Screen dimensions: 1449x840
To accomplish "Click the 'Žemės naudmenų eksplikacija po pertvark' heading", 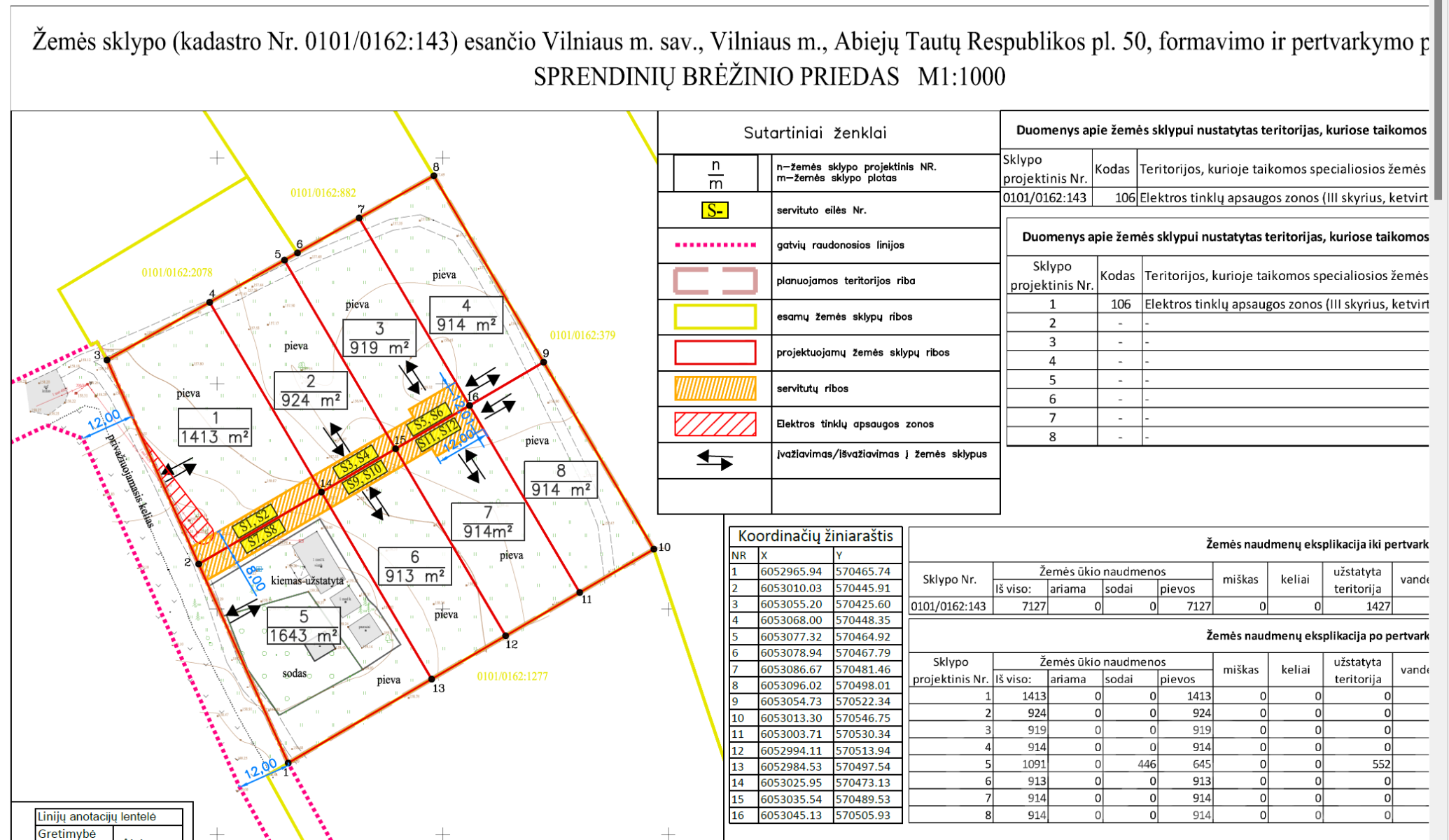I will (1317, 636).
